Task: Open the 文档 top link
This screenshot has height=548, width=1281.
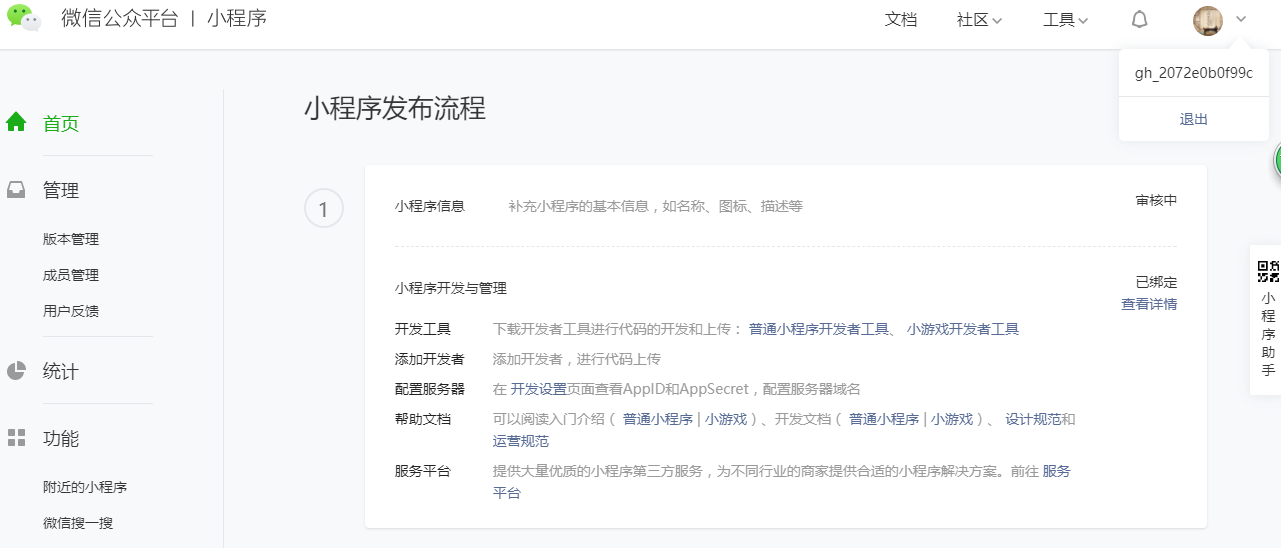Action: (x=901, y=20)
